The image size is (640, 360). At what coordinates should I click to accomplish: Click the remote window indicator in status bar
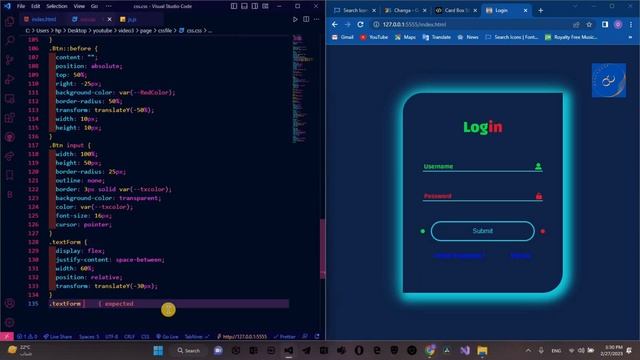click(7, 336)
